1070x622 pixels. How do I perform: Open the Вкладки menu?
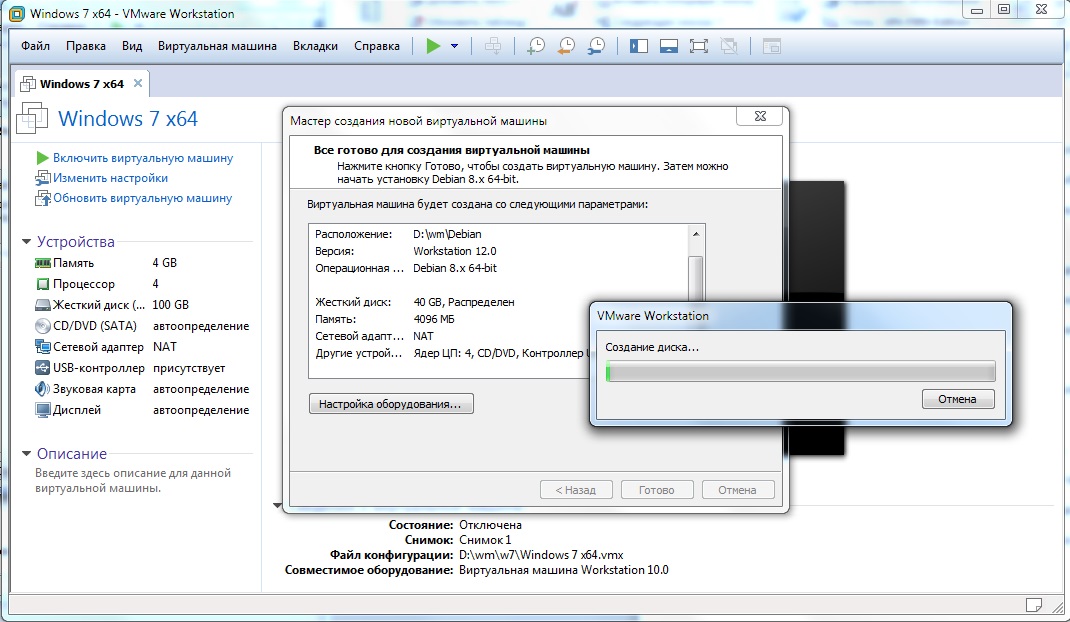coord(315,46)
